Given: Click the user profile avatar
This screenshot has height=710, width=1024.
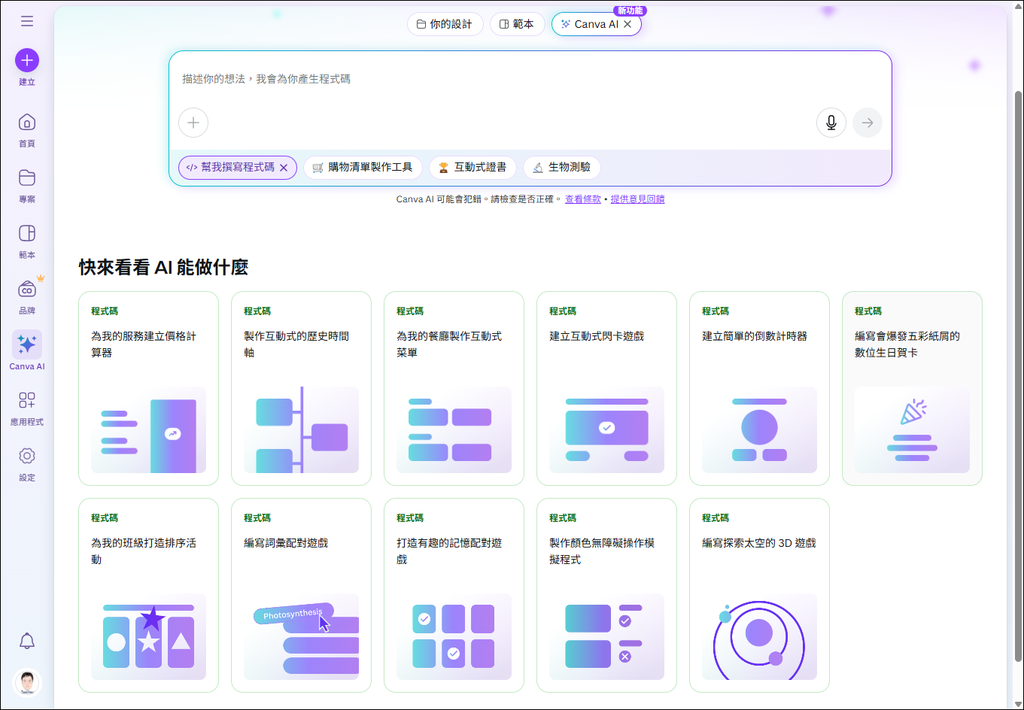Looking at the screenshot, I should (27, 683).
